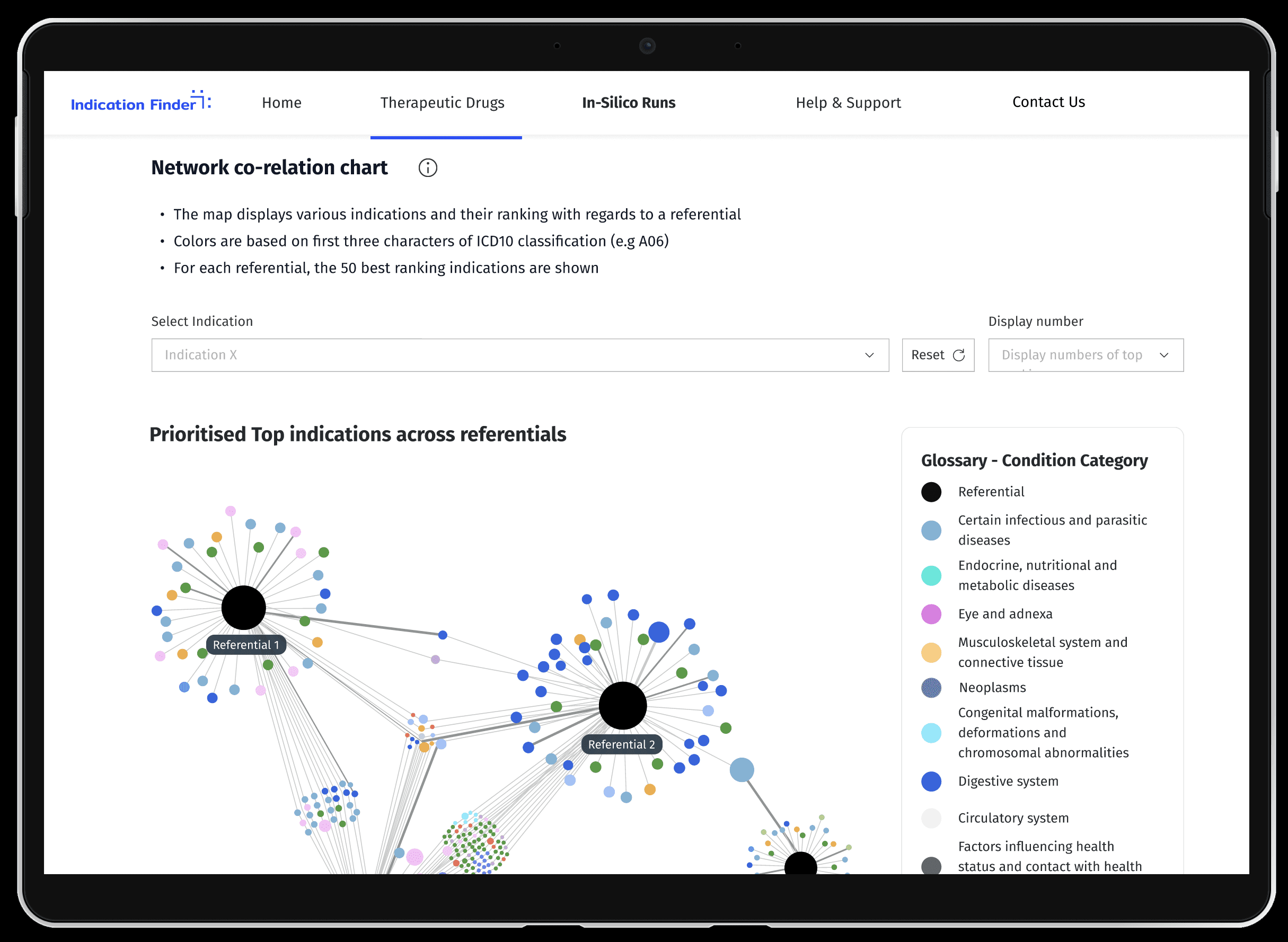
Task: Open Help & Support
Action: tap(848, 103)
